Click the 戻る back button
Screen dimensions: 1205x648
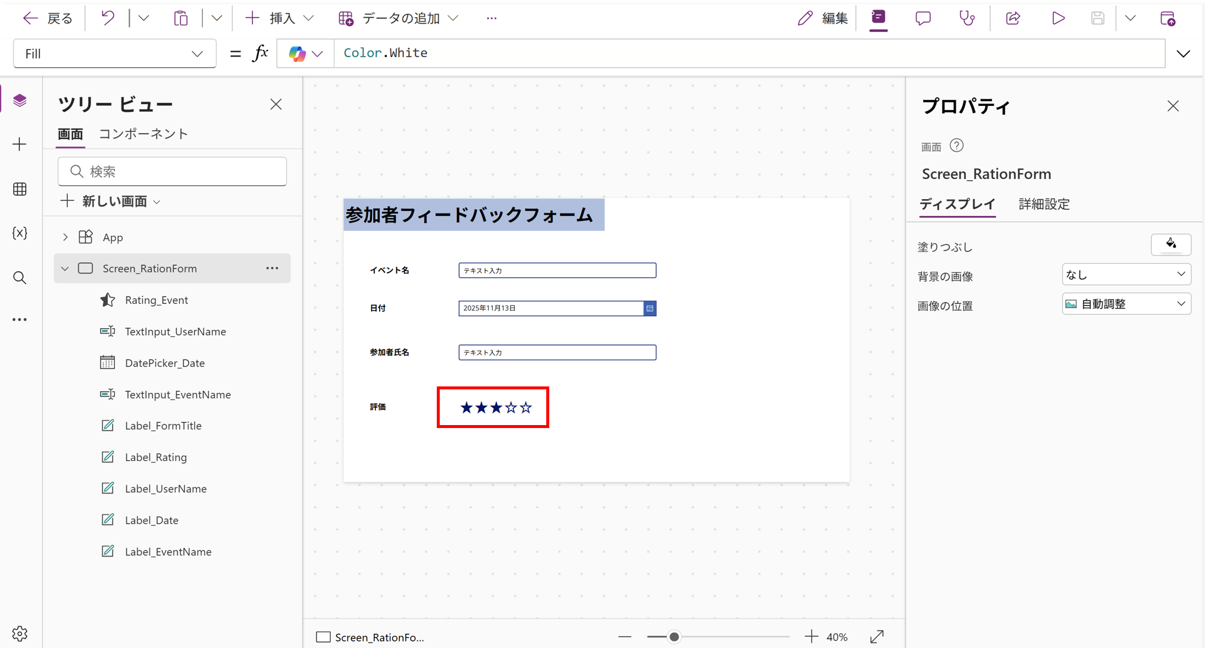(x=47, y=18)
